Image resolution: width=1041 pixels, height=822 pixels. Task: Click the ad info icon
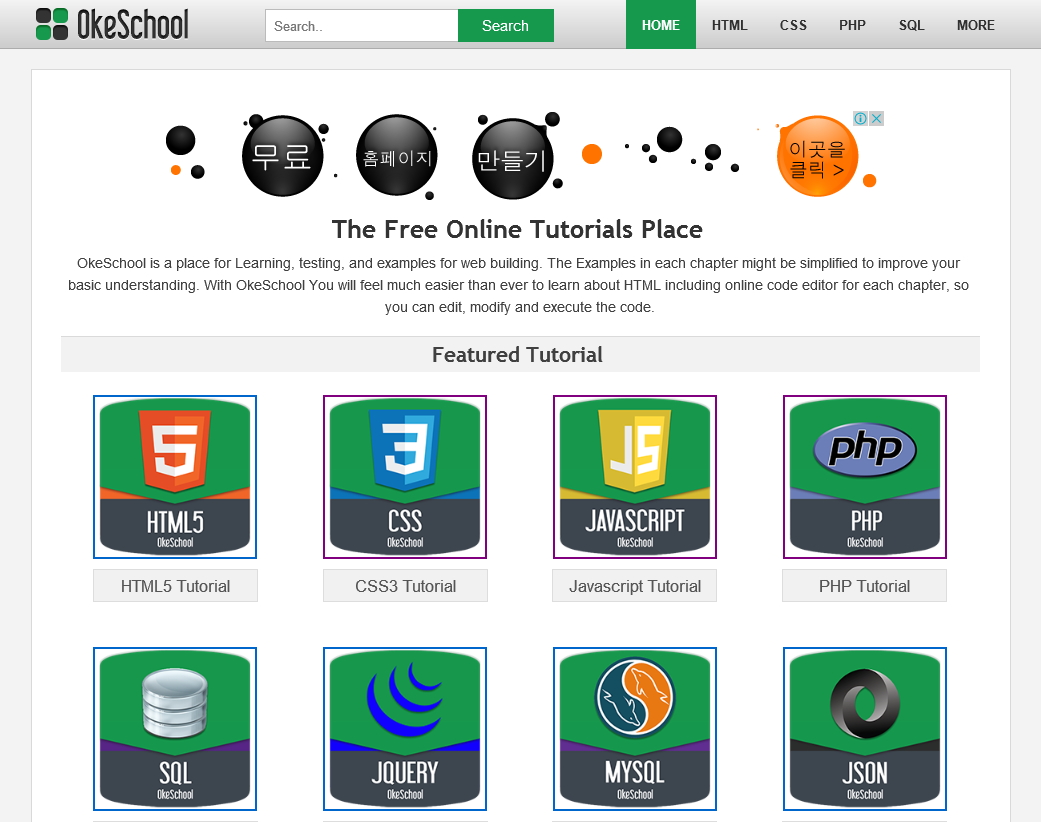point(860,118)
